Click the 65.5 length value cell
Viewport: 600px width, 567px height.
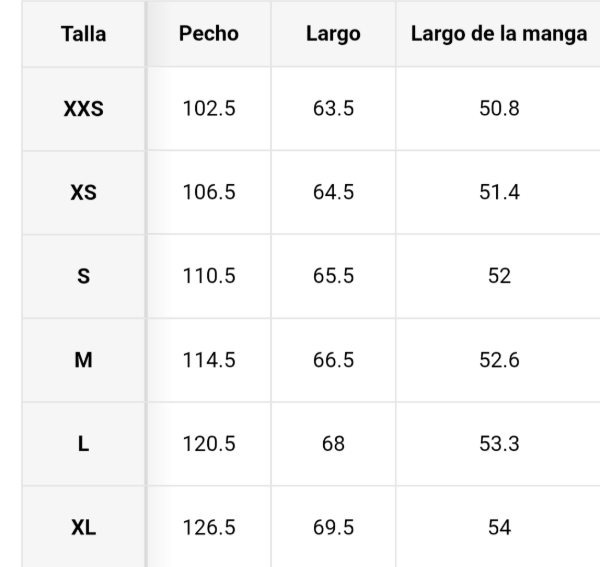pos(333,277)
